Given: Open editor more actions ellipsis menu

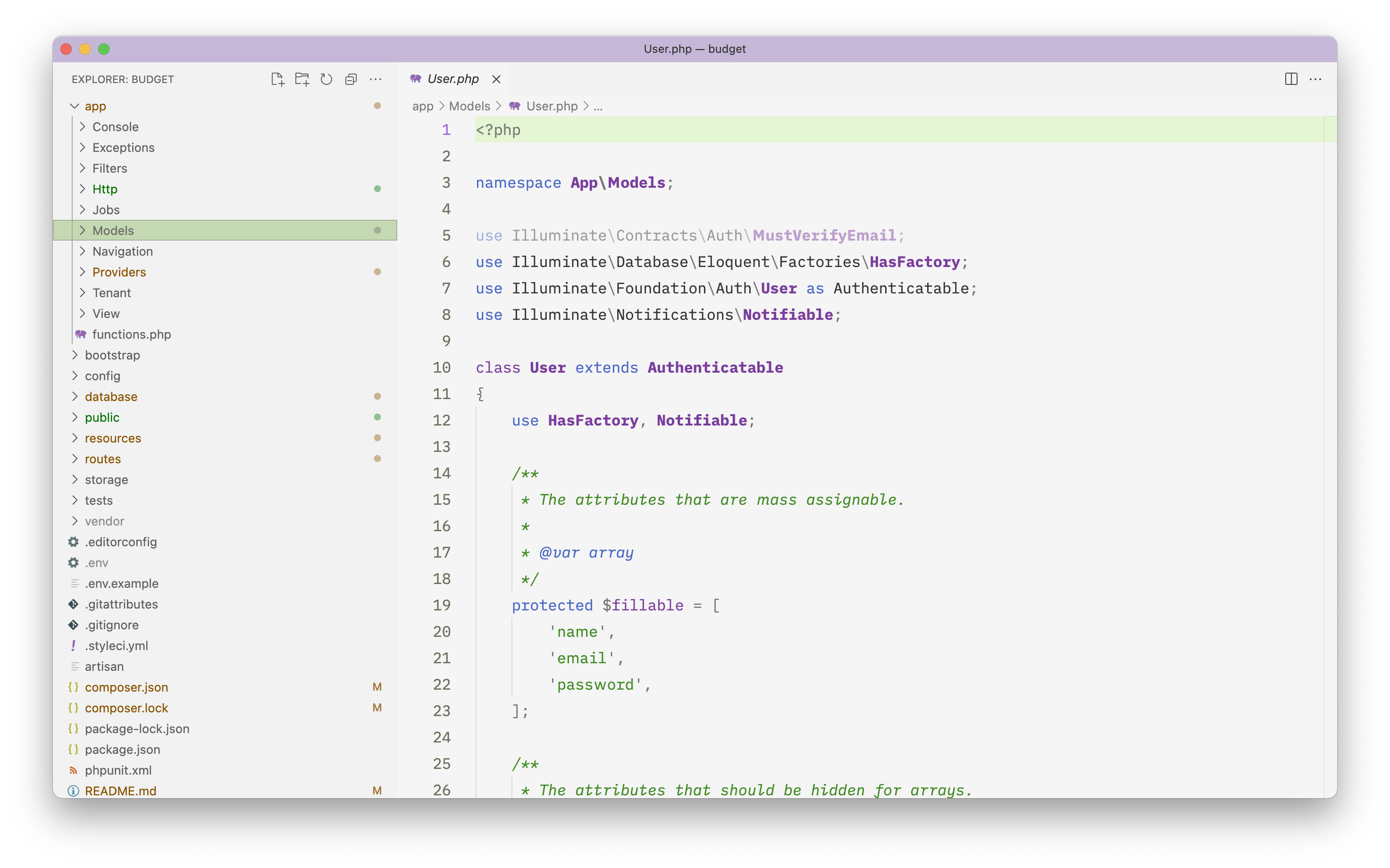Looking at the screenshot, I should 1315,79.
